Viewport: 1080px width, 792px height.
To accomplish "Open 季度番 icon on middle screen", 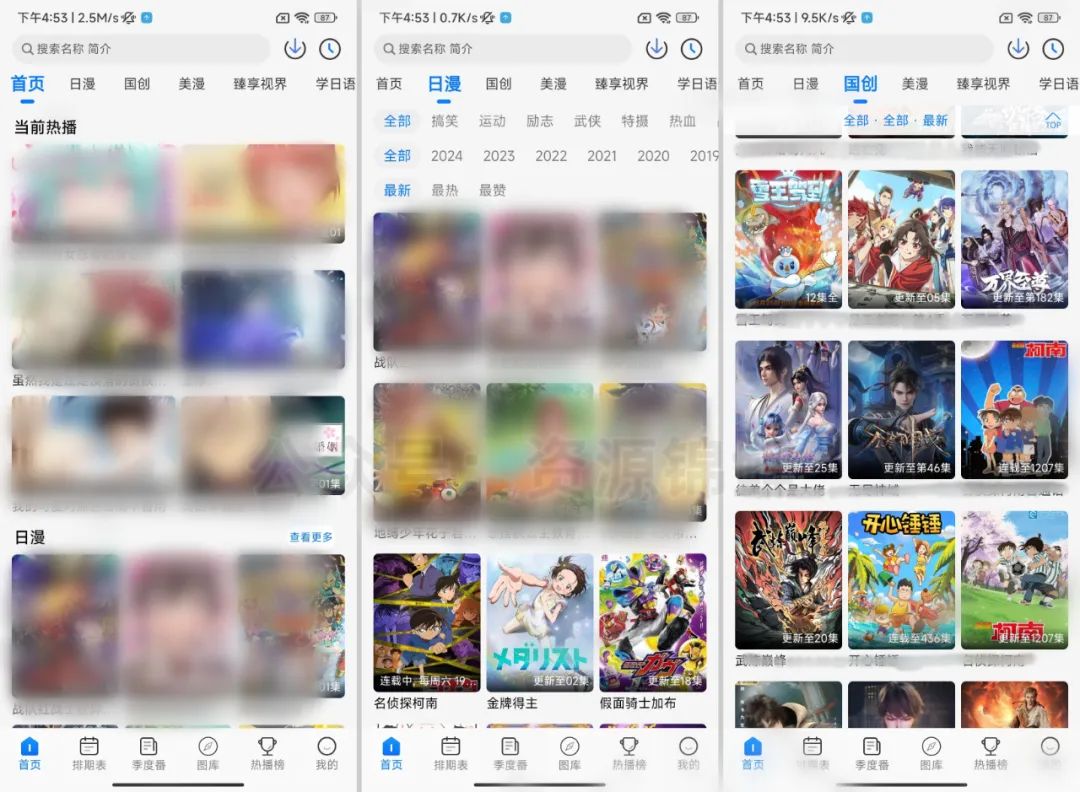I will point(510,747).
